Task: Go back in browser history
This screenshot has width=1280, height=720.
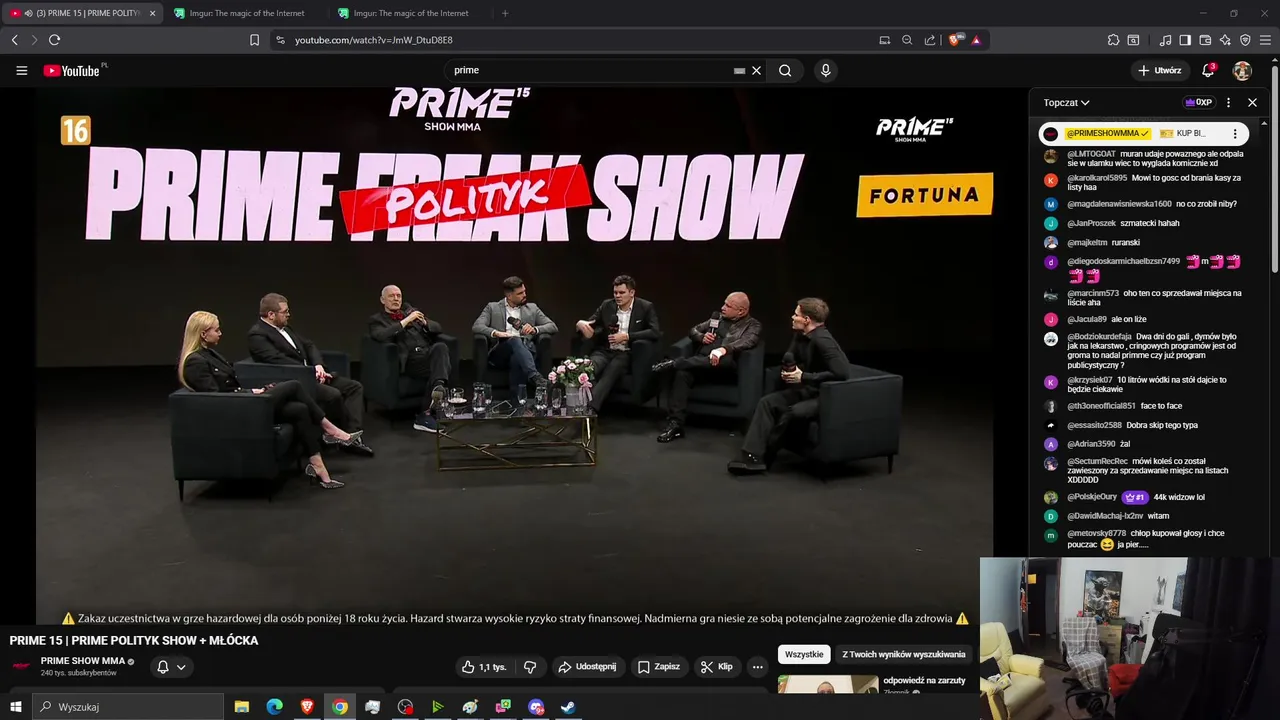Action: (x=14, y=40)
